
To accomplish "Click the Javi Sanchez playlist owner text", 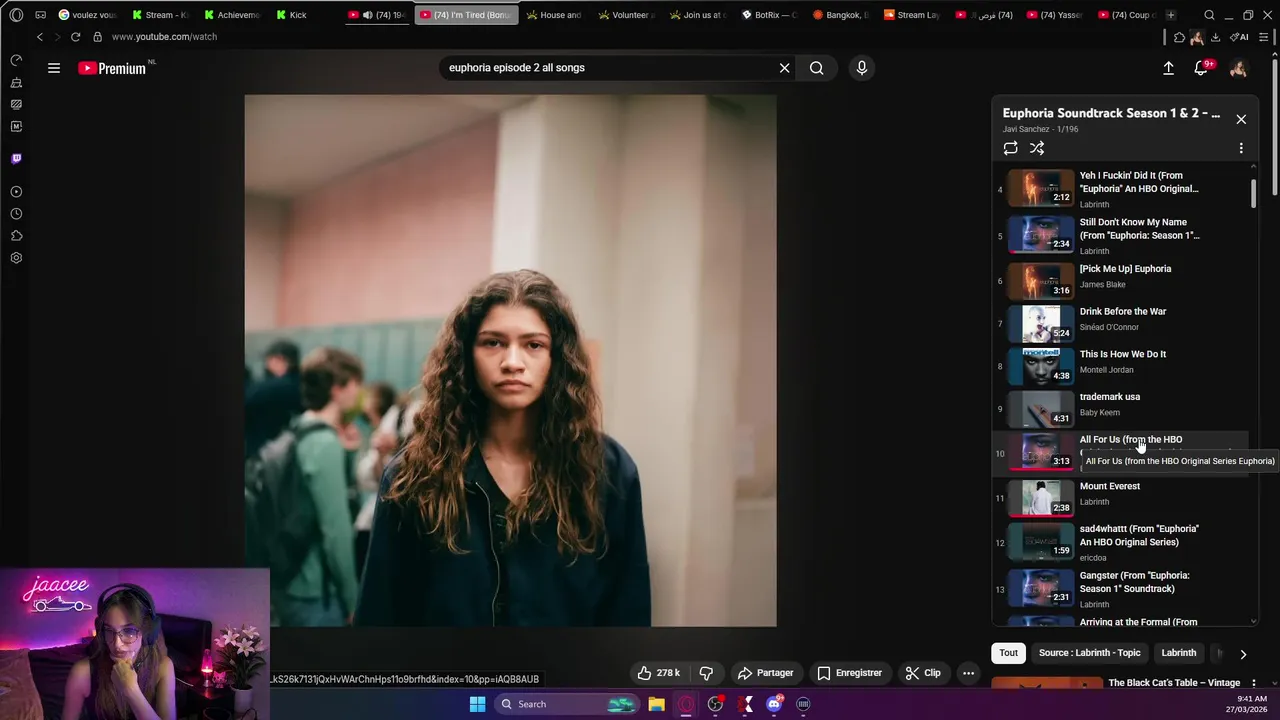I will 1026,129.
